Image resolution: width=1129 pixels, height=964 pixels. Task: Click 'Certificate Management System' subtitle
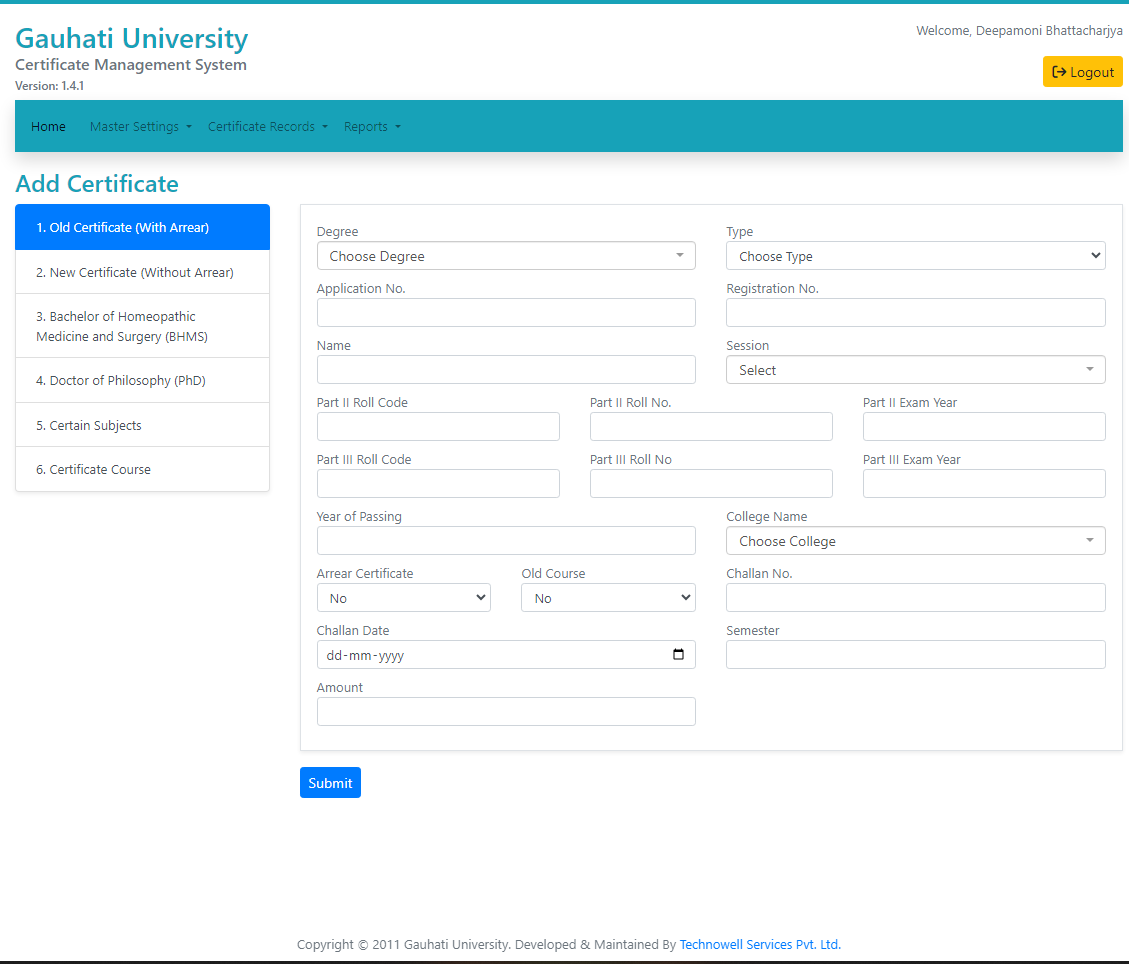click(x=131, y=65)
